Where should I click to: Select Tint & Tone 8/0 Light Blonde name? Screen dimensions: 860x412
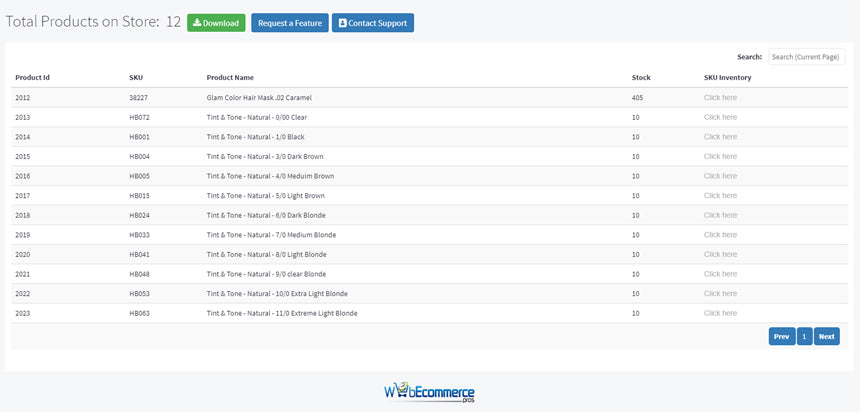click(x=267, y=255)
